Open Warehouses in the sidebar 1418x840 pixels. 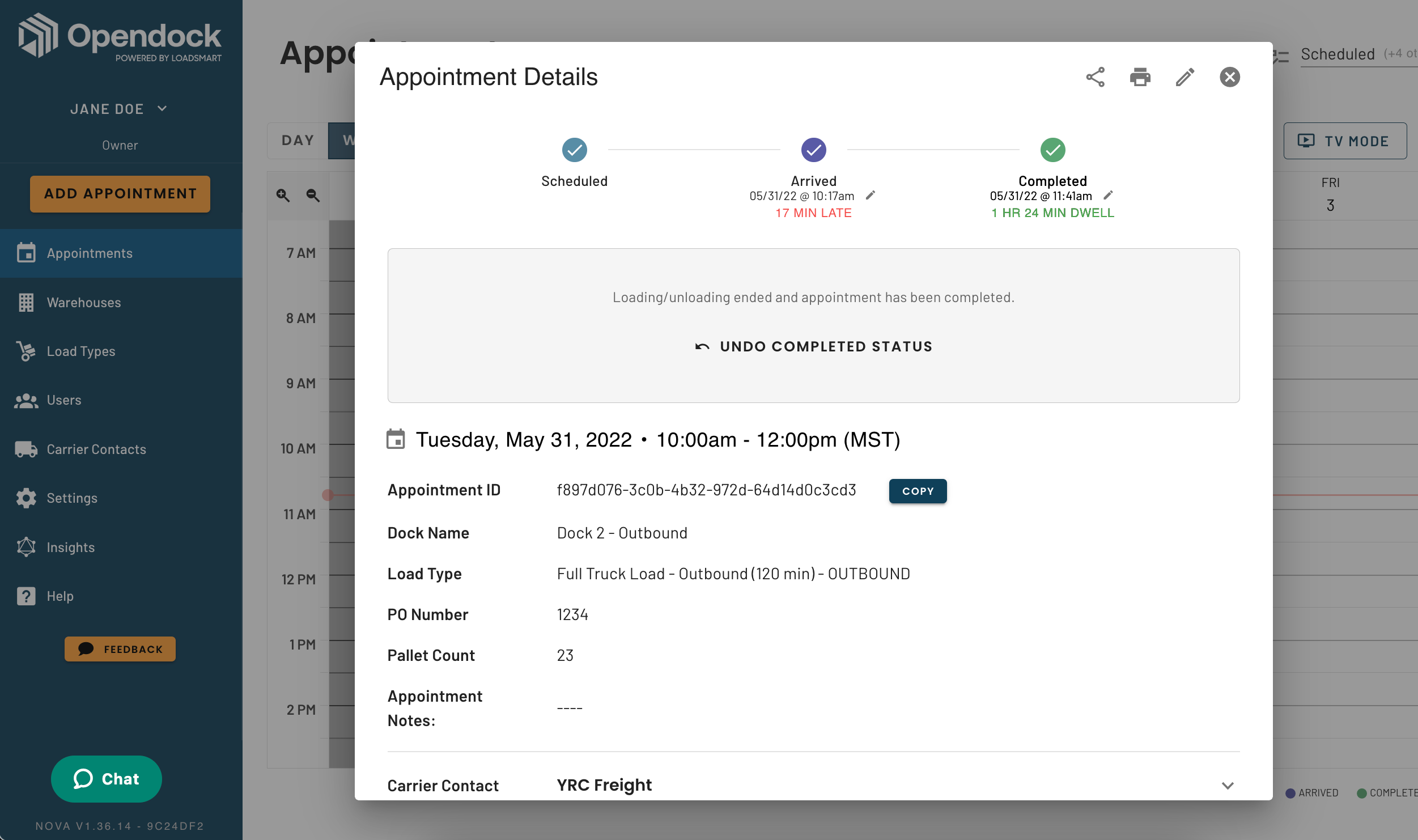pos(84,303)
